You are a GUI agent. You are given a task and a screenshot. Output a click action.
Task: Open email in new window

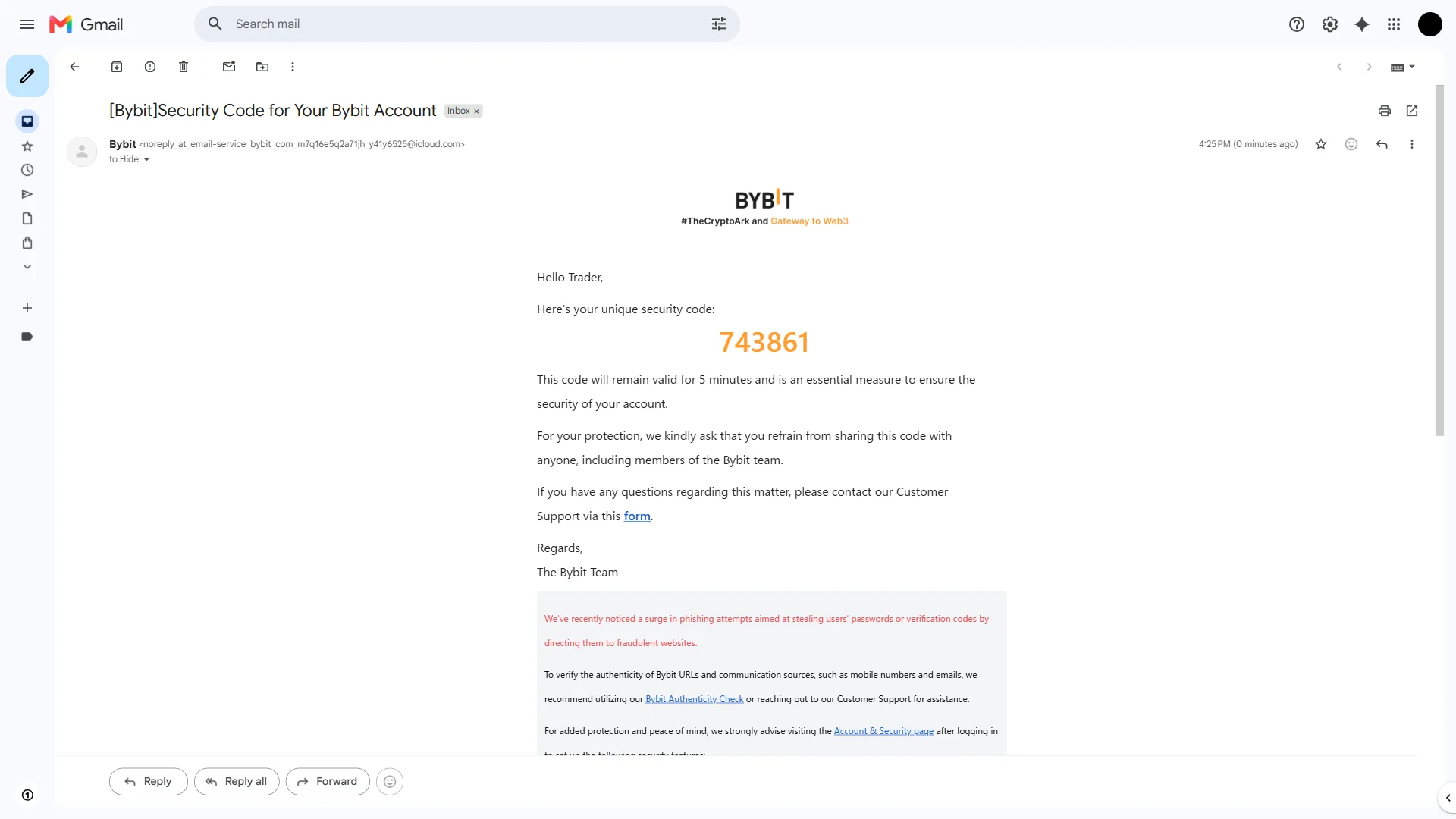point(1412,111)
